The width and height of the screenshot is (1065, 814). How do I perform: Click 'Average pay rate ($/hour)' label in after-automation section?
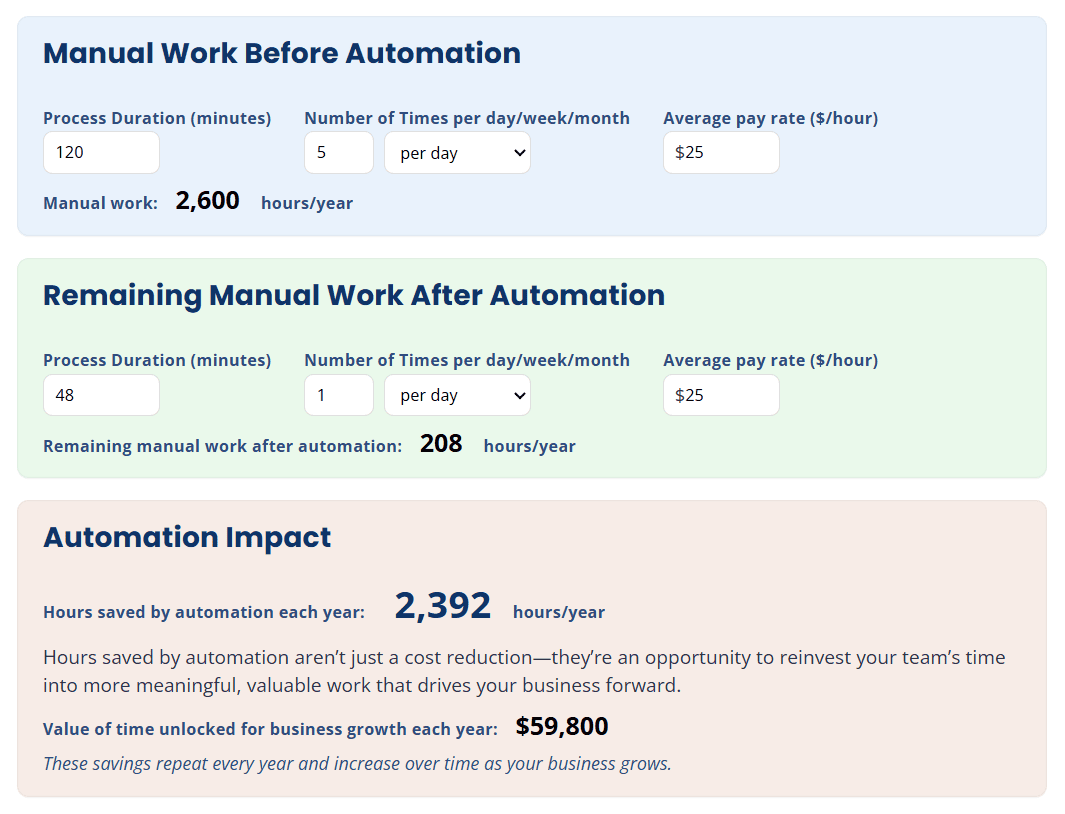pyautogui.click(x=770, y=360)
